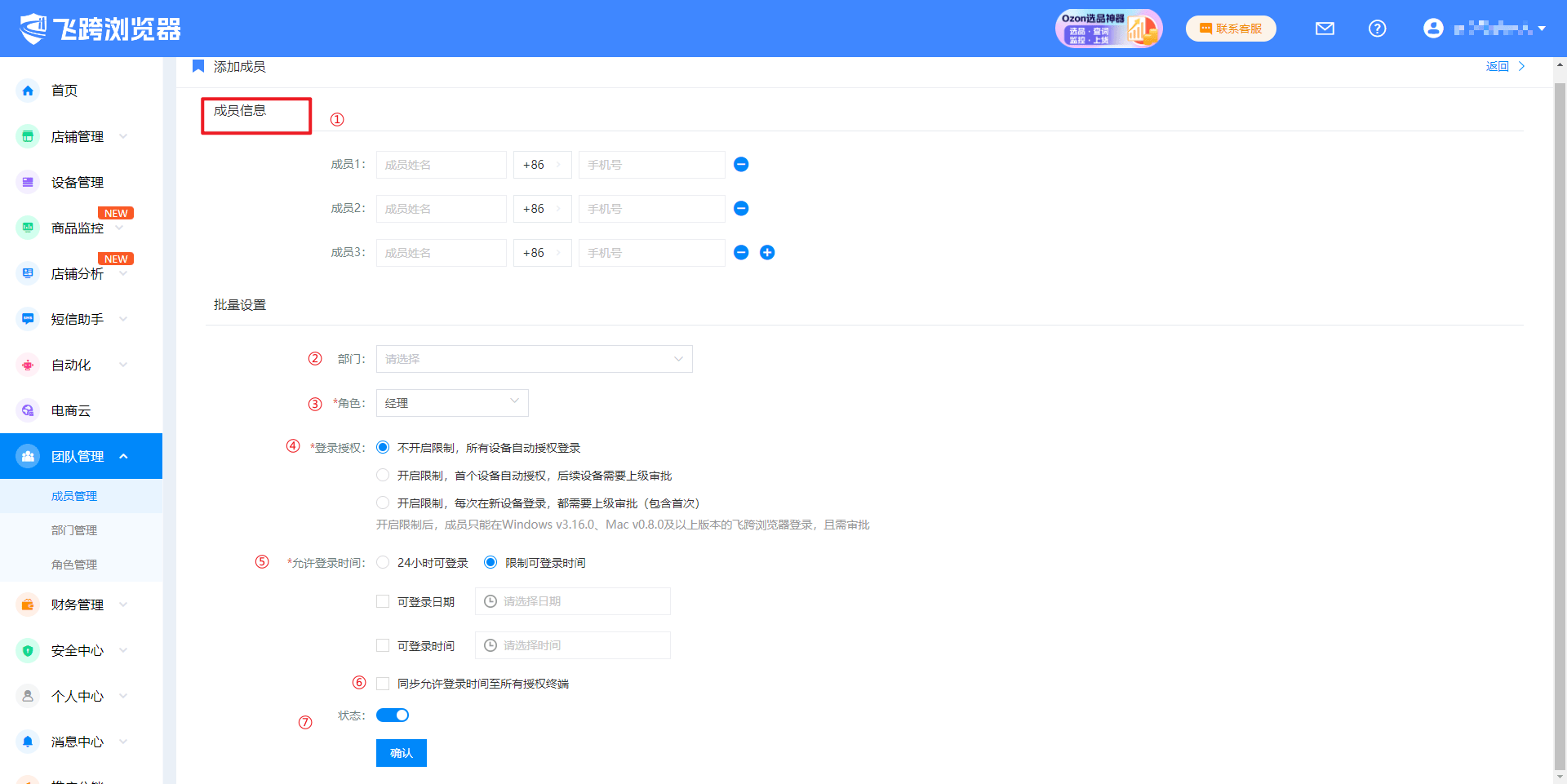Click the 返回 back link
Screen dimensions: 1567x784
[1497, 67]
